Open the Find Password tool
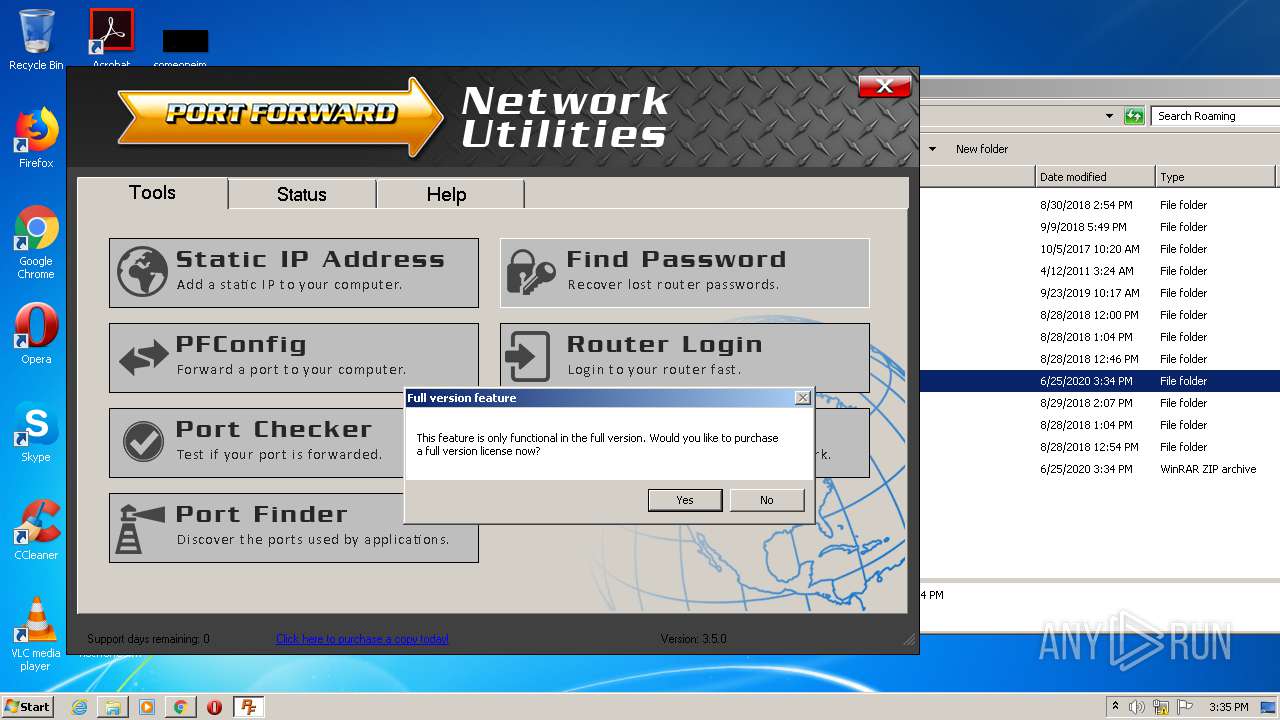1280x720 pixels. pos(684,272)
